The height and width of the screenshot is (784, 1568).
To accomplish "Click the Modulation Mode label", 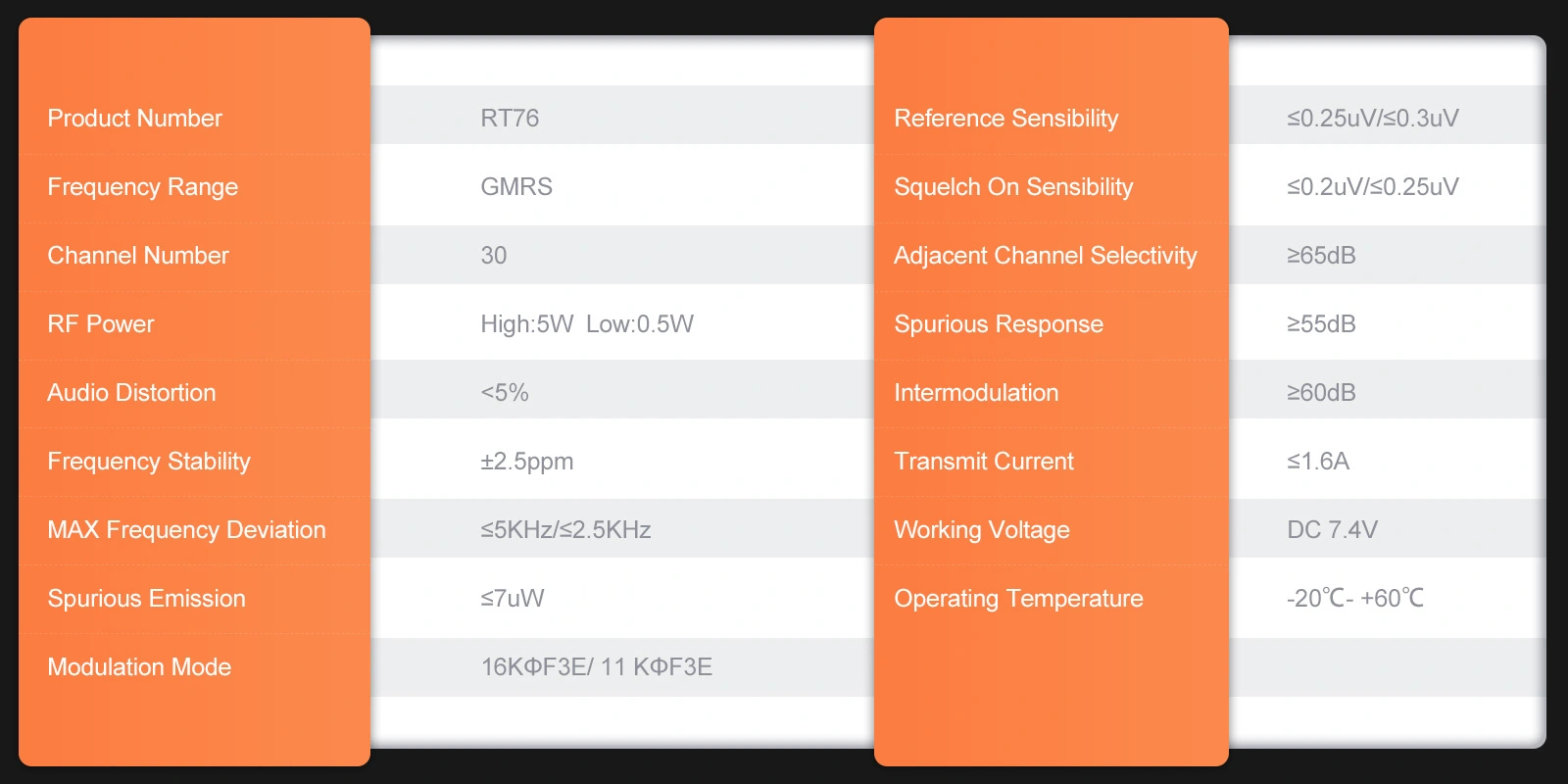I will point(139,667).
